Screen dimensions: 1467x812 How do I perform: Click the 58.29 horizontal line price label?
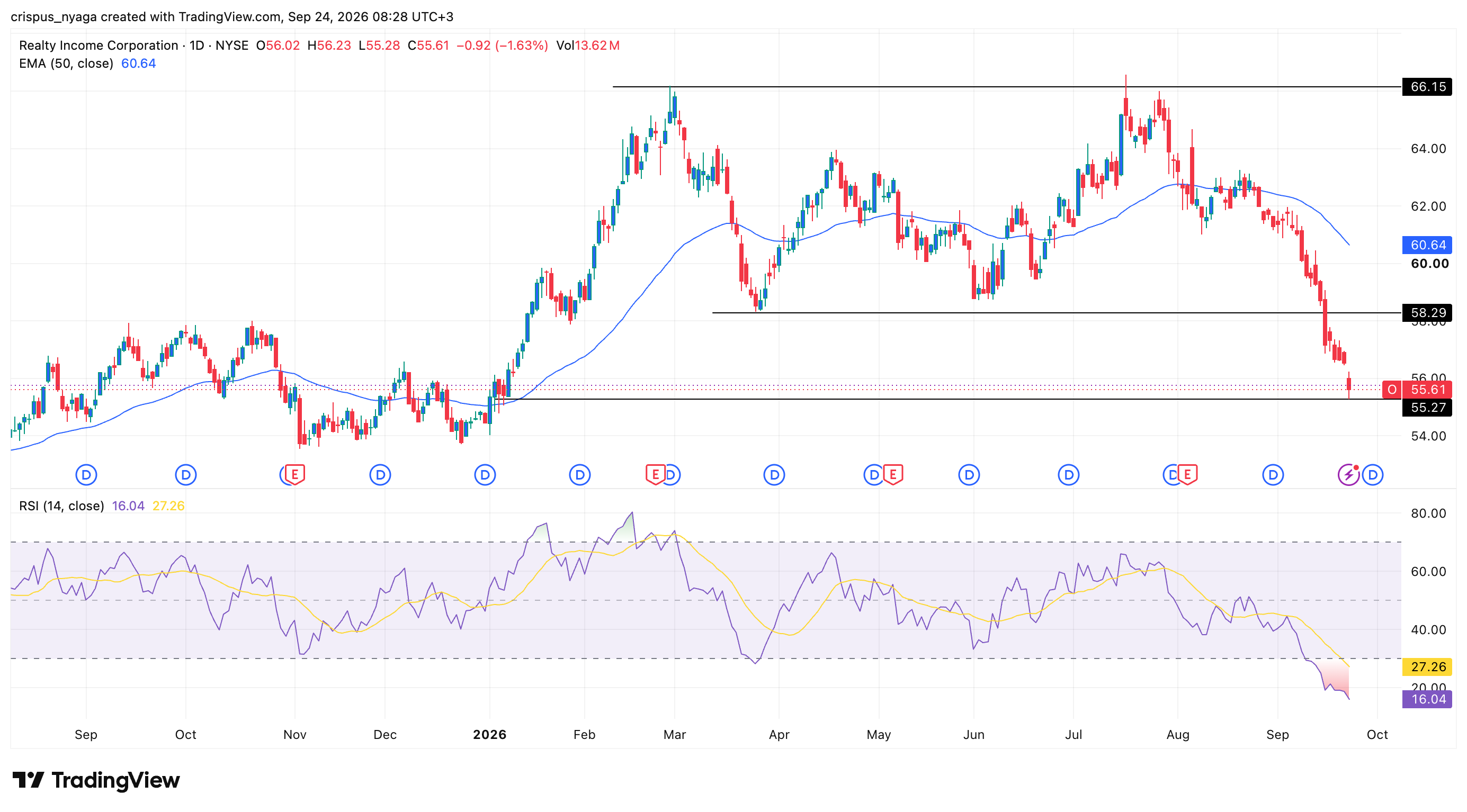pos(1428,313)
